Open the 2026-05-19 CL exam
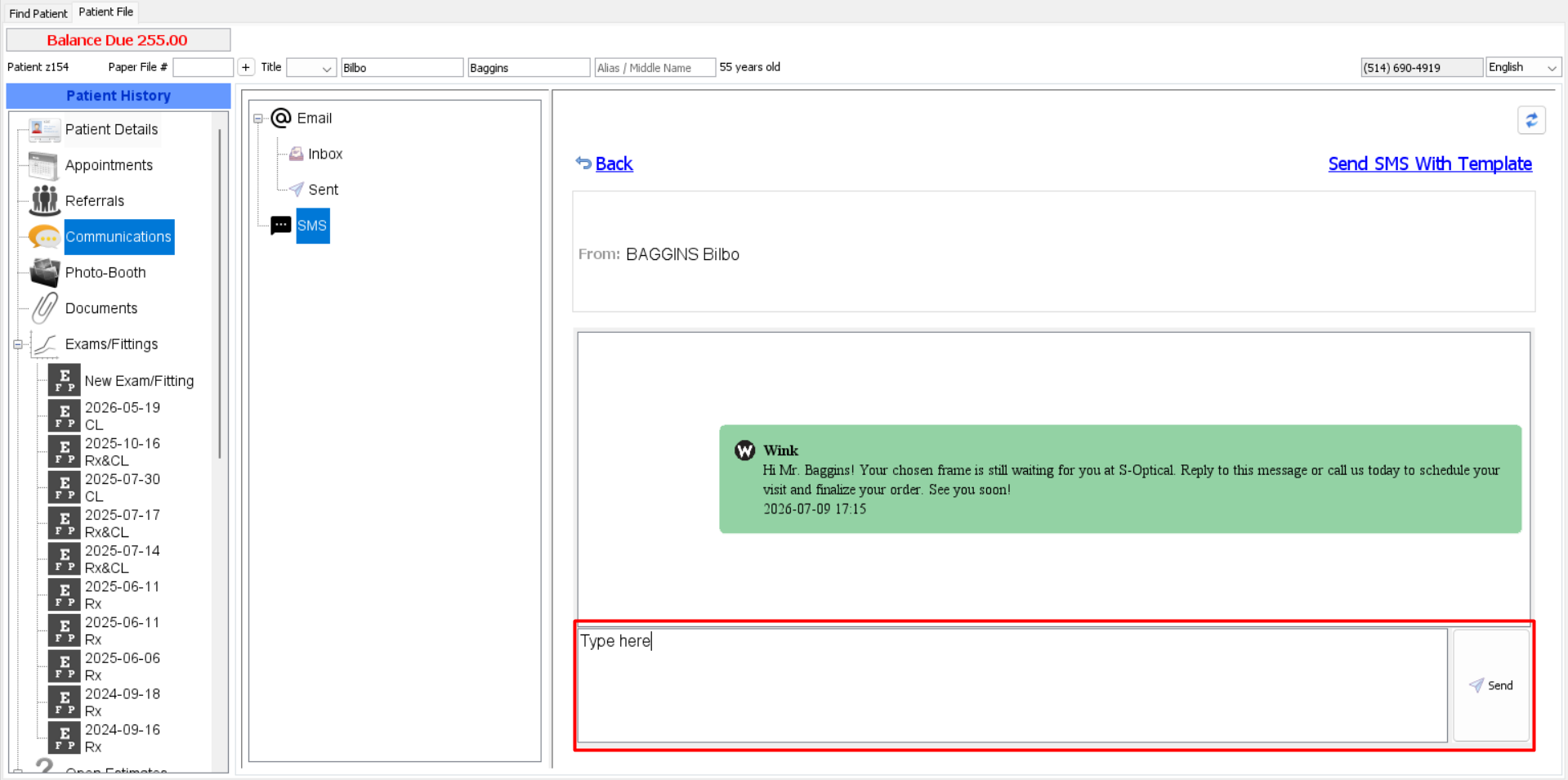Image resolution: width=1568 pixels, height=780 pixels. point(123,416)
